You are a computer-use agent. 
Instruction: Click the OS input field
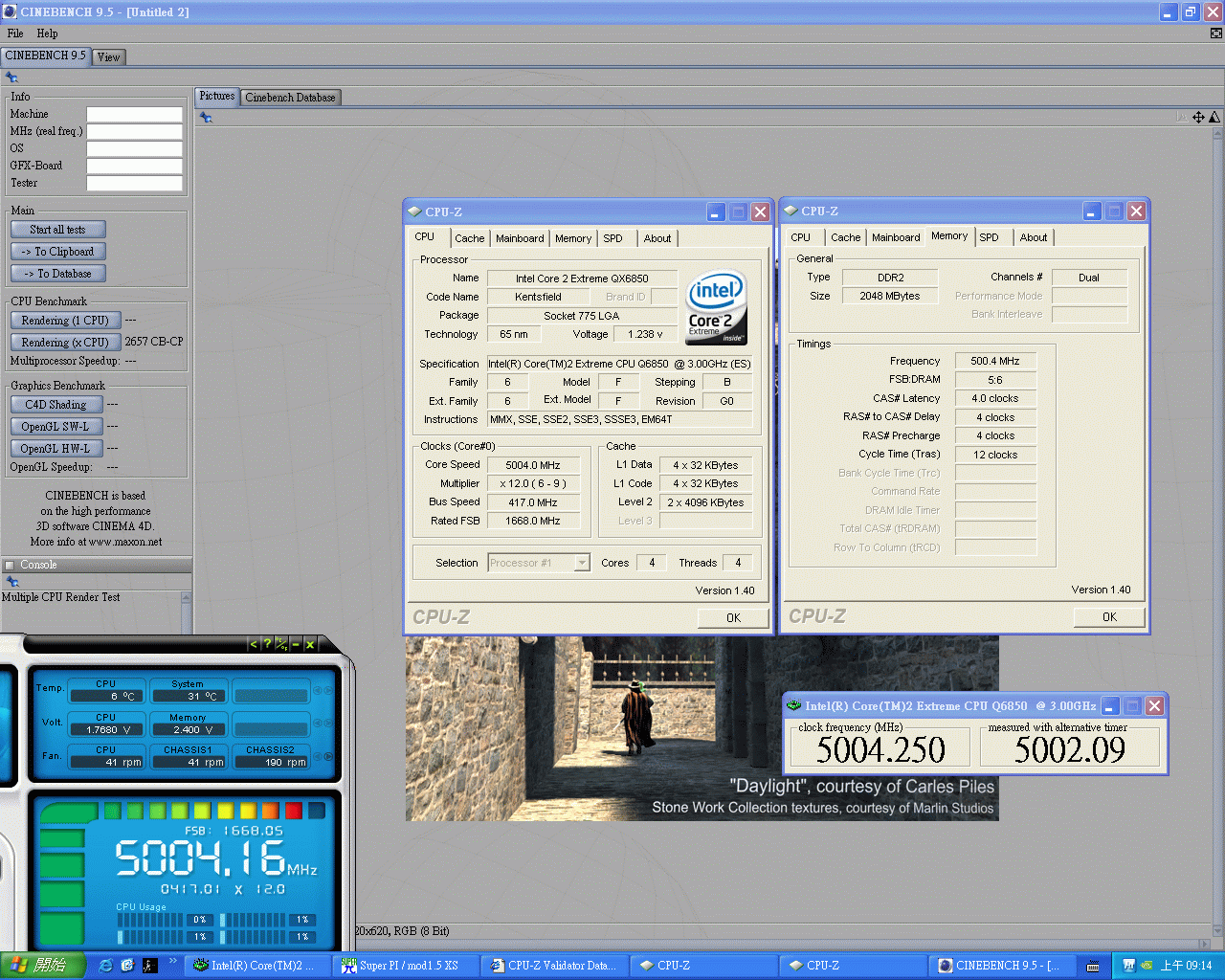(x=134, y=148)
